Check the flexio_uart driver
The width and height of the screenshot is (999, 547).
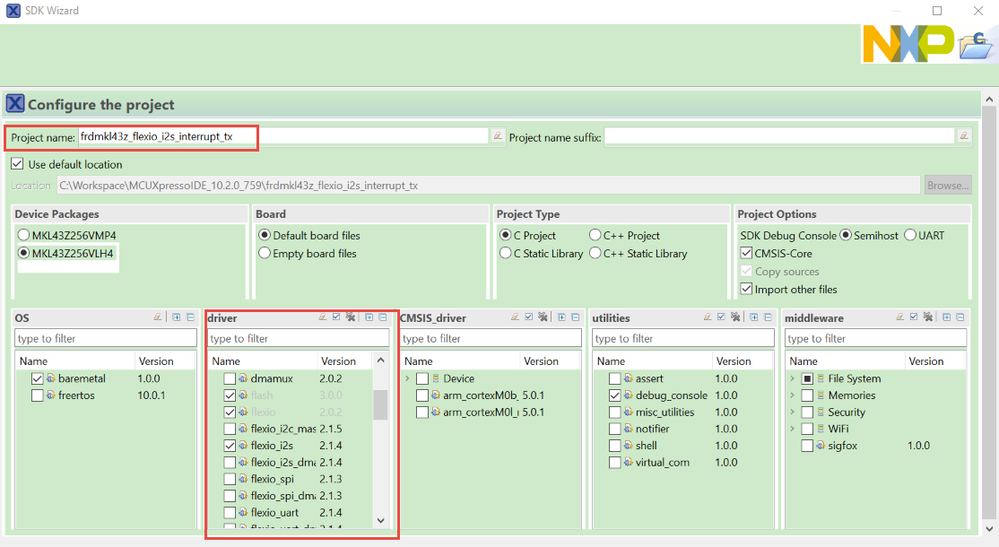pyautogui.click(x=229, y=512)
